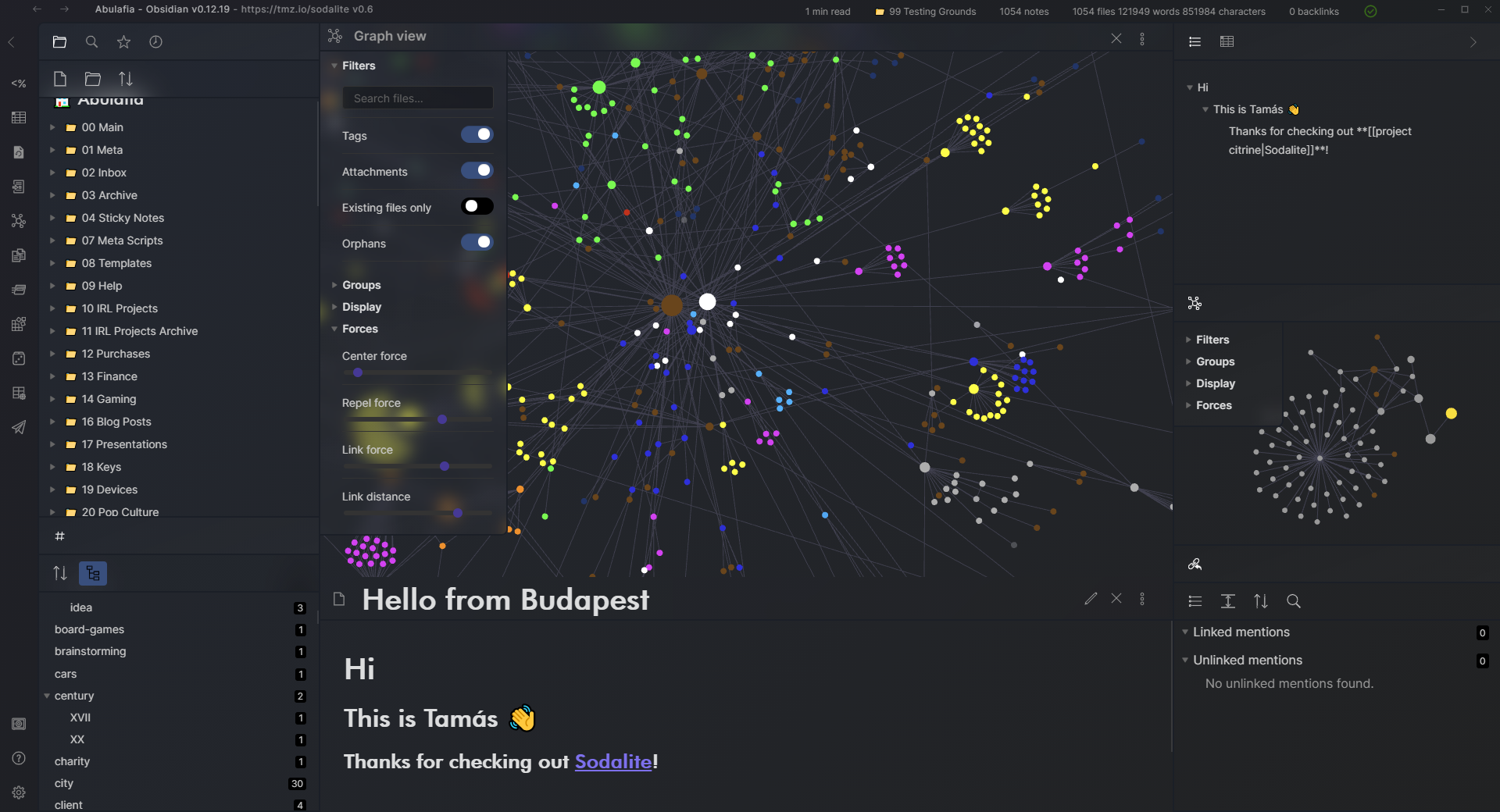Image resolution: width=1500 pixels, height=812 pixels.
Task: Toggle the Tags filter switch
Action: [477, 134]
